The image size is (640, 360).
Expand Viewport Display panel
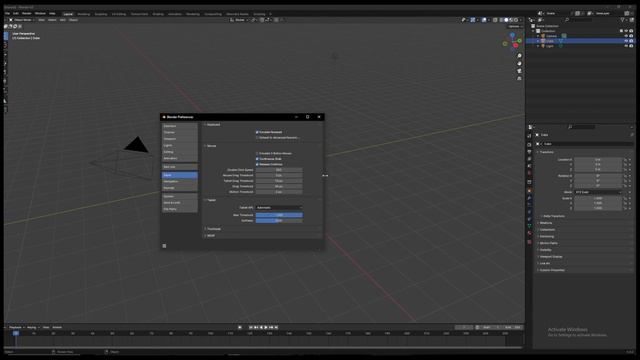pyautogui.click(x=551, y=257)
